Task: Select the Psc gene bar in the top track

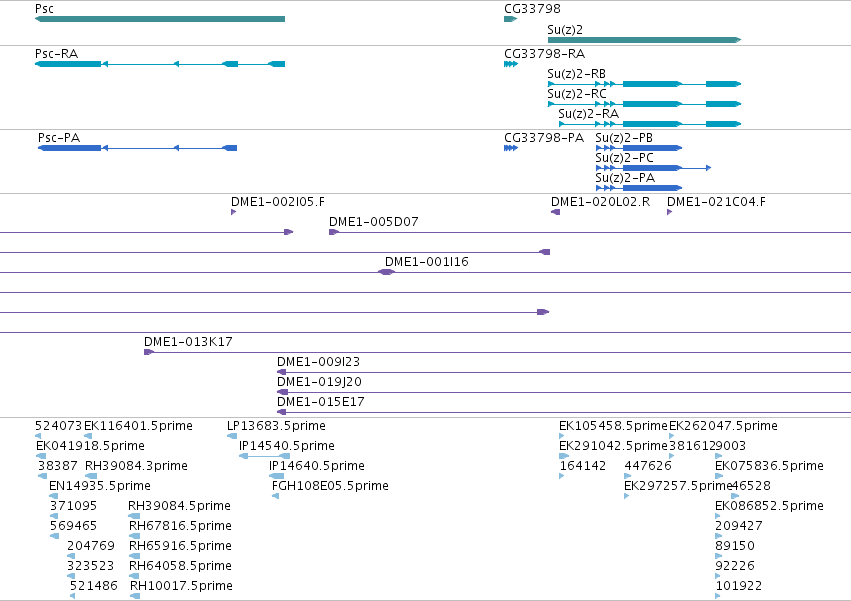Action: click(160, 19)
